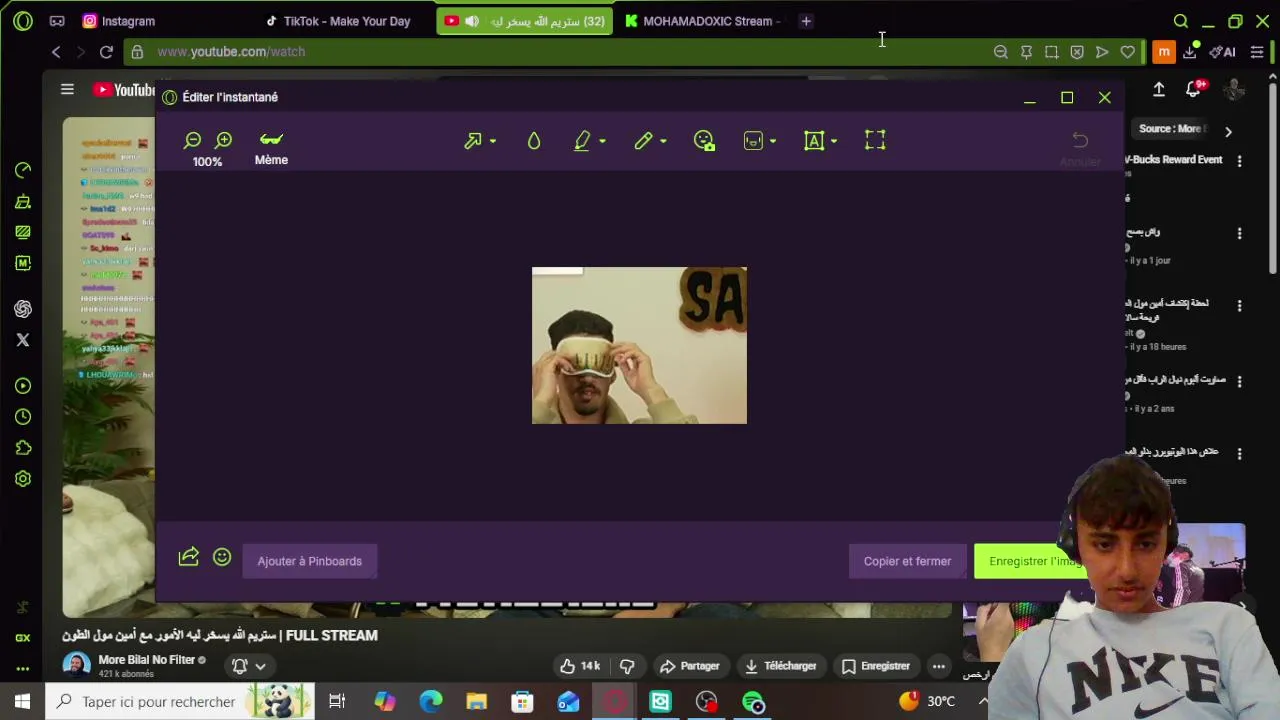The image size is (1280, 720).
Task: Click Windows Start button
Action: tap(22, 702)
